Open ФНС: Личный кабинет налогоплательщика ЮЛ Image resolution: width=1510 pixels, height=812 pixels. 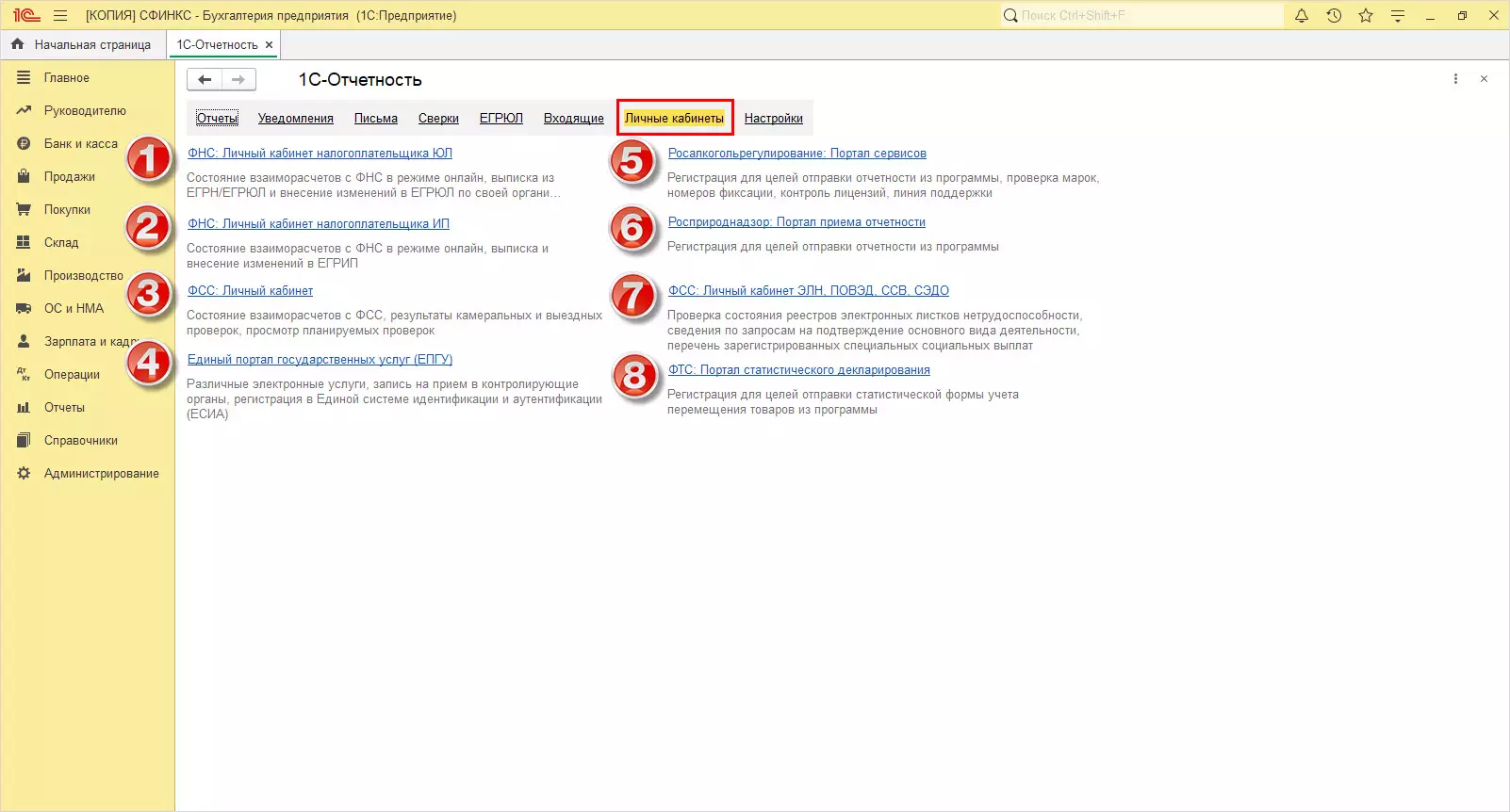pyautogui.click(x=320, y=154)
